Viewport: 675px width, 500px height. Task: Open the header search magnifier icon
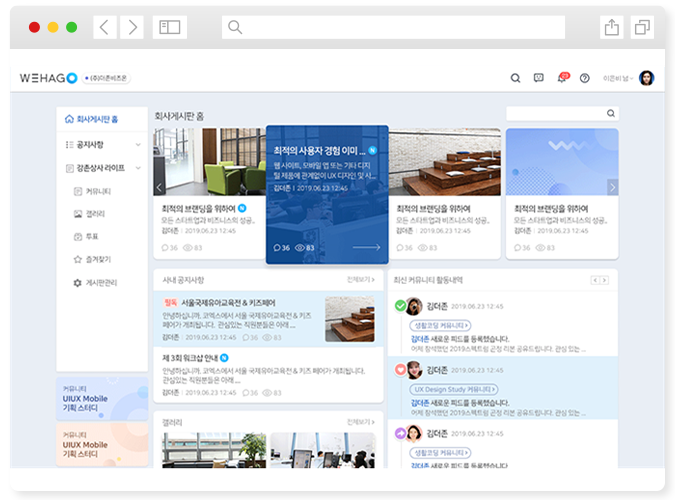click(515, 78)
